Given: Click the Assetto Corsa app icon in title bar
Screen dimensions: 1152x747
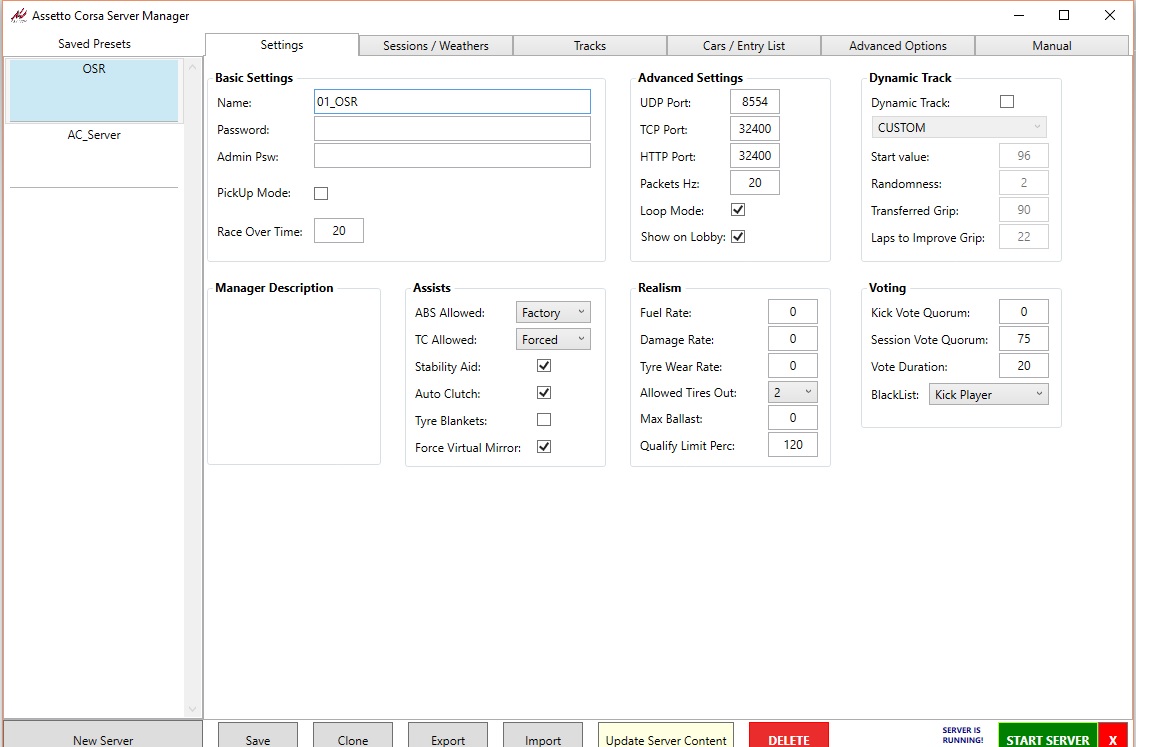Looking at the screenshot, I should (x=18, y=15).
